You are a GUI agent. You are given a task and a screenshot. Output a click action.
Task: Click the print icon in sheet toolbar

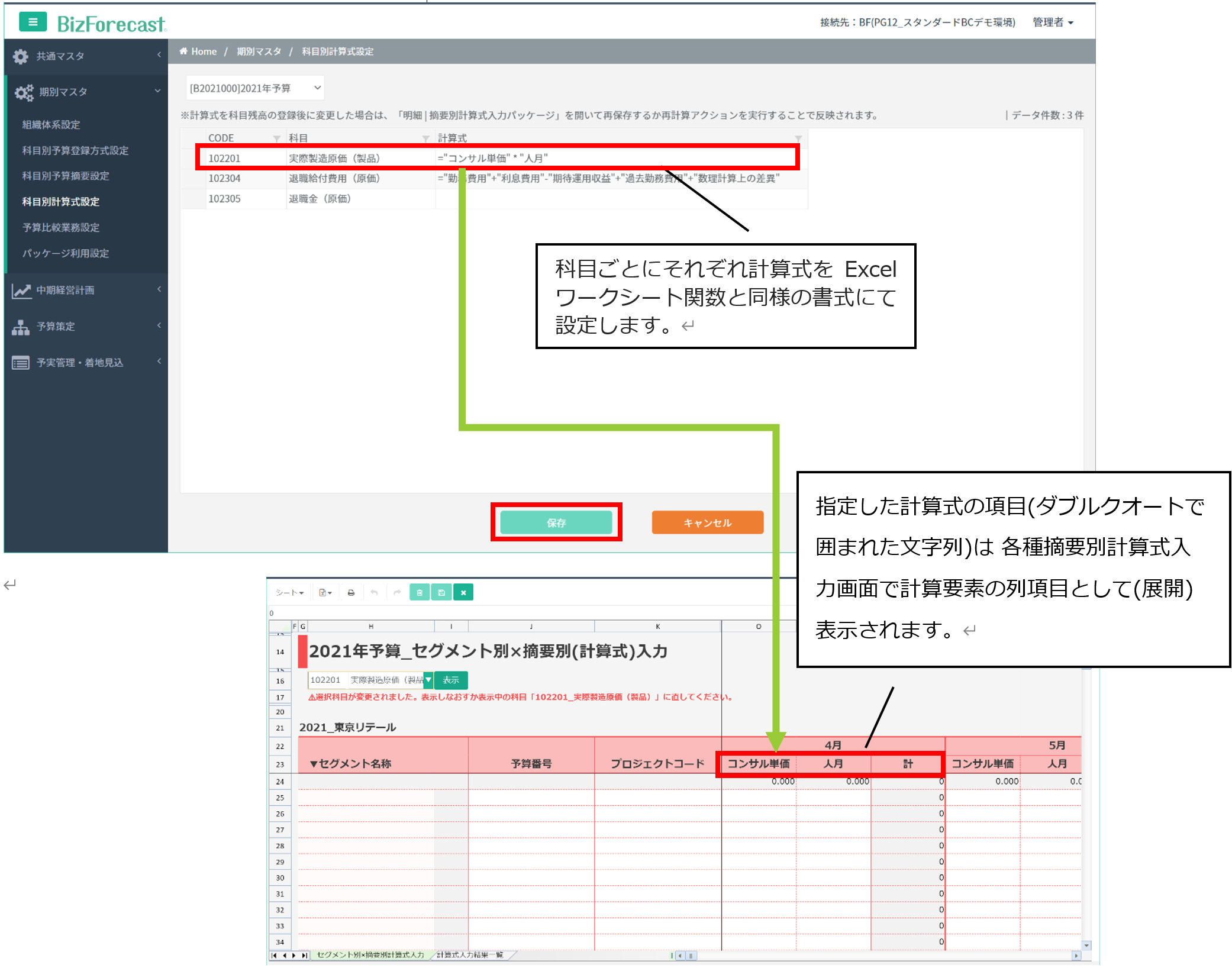point(351,592)
